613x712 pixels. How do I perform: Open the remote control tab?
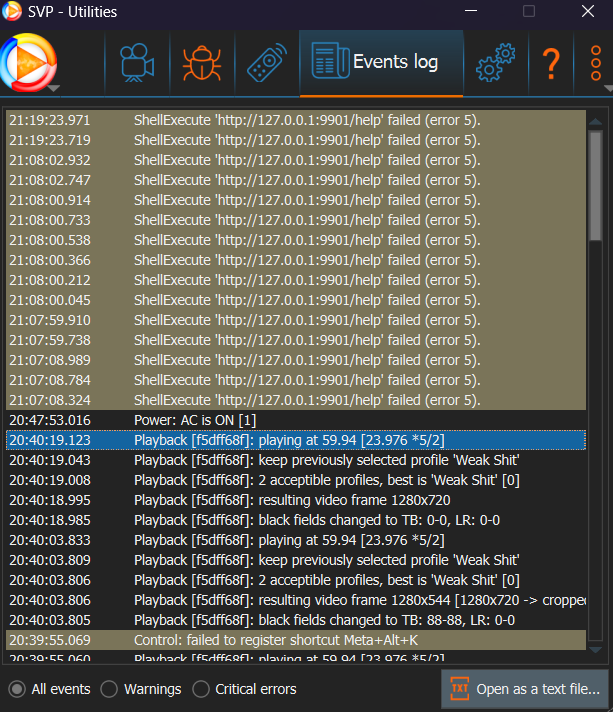tap(265, 64)
